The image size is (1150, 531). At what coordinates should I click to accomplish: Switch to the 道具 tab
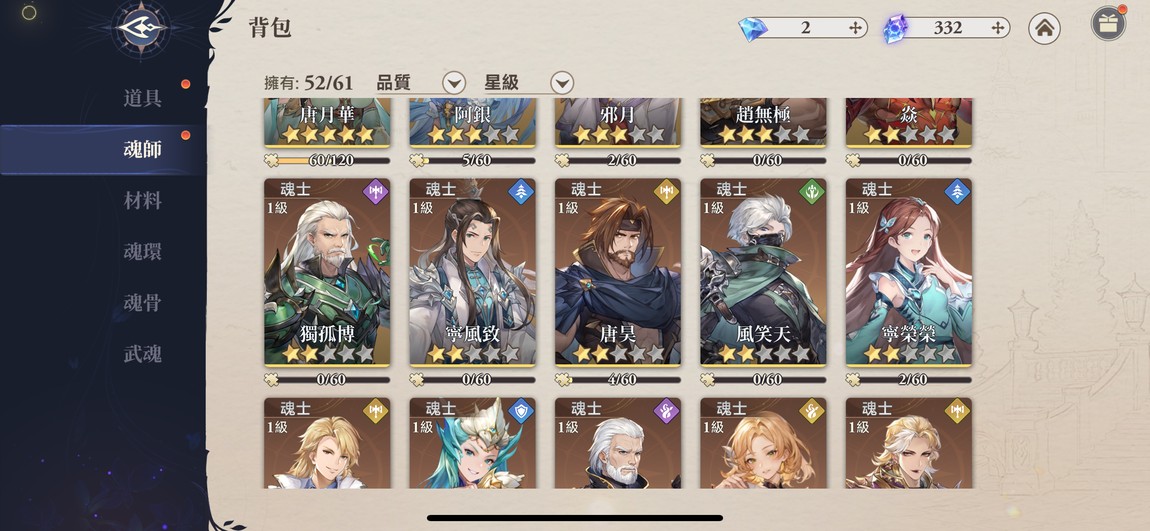(142, 98)
